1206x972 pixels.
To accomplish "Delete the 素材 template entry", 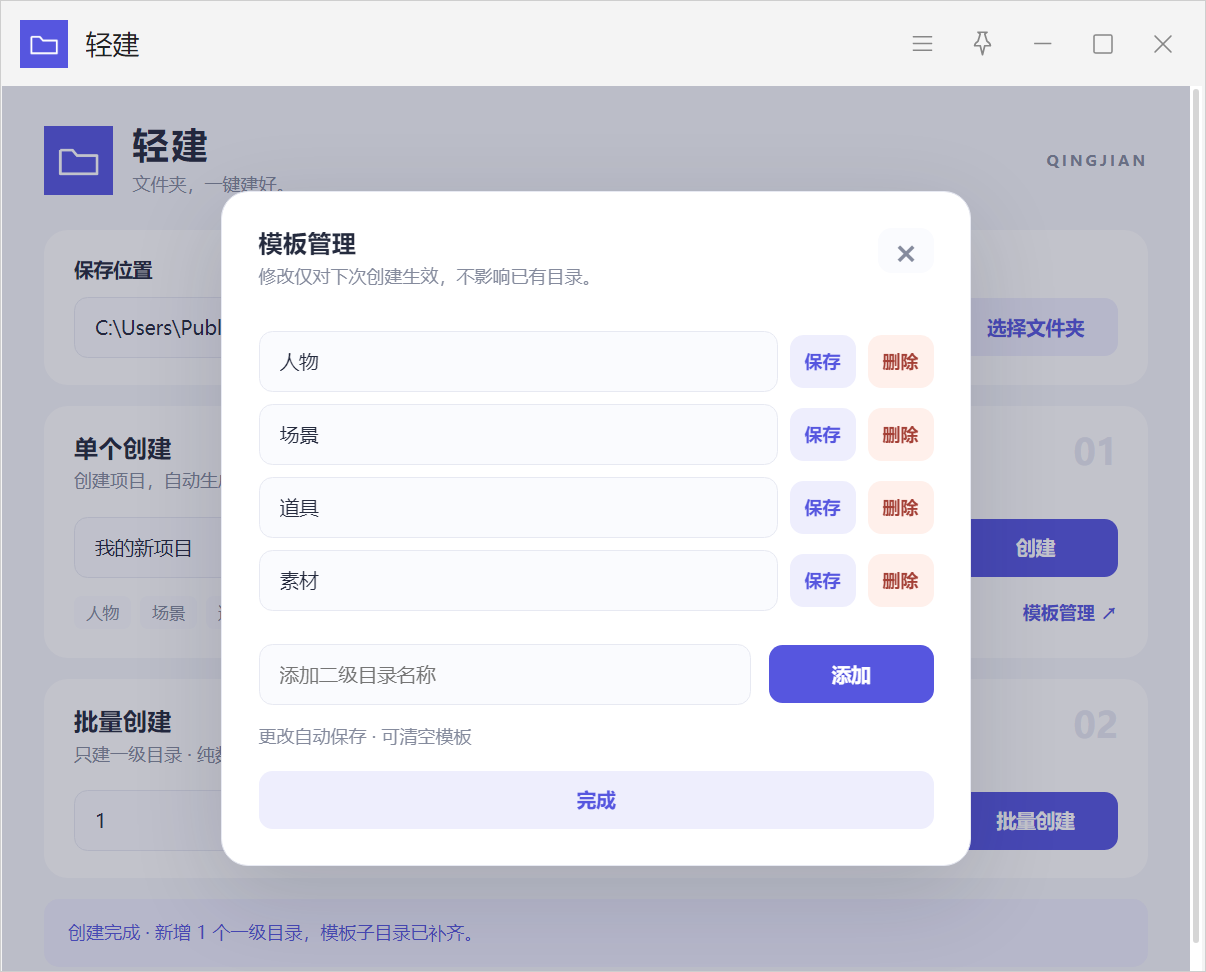I will (900, 580).
